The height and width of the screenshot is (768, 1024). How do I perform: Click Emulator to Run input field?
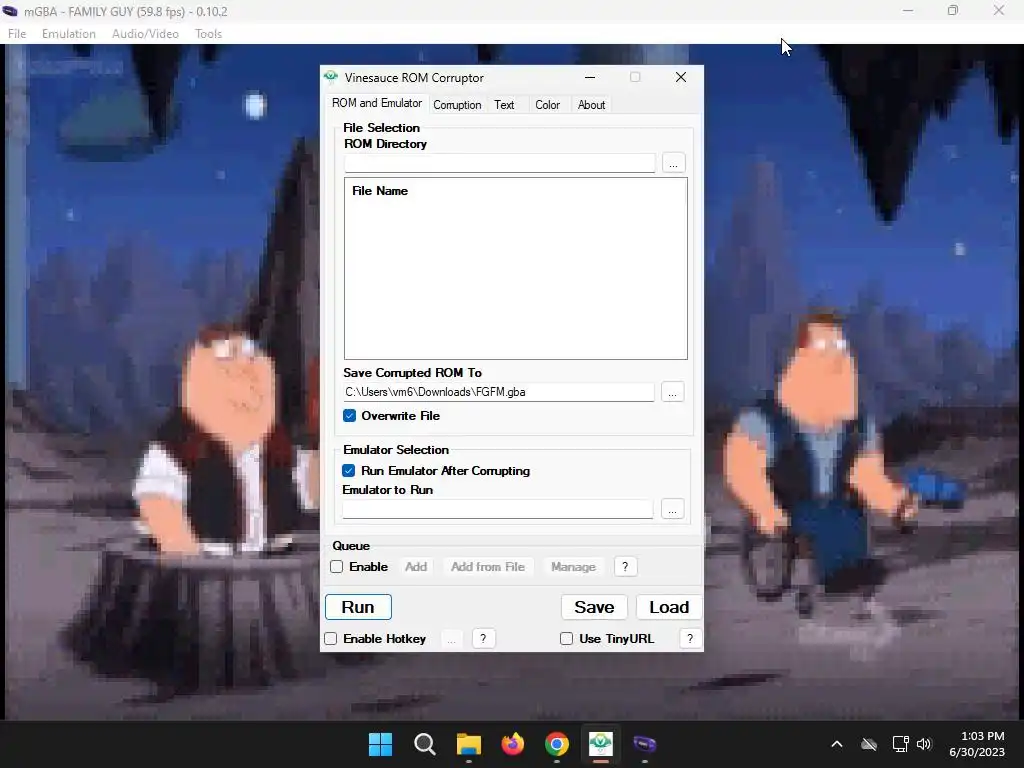click(498, 509)
